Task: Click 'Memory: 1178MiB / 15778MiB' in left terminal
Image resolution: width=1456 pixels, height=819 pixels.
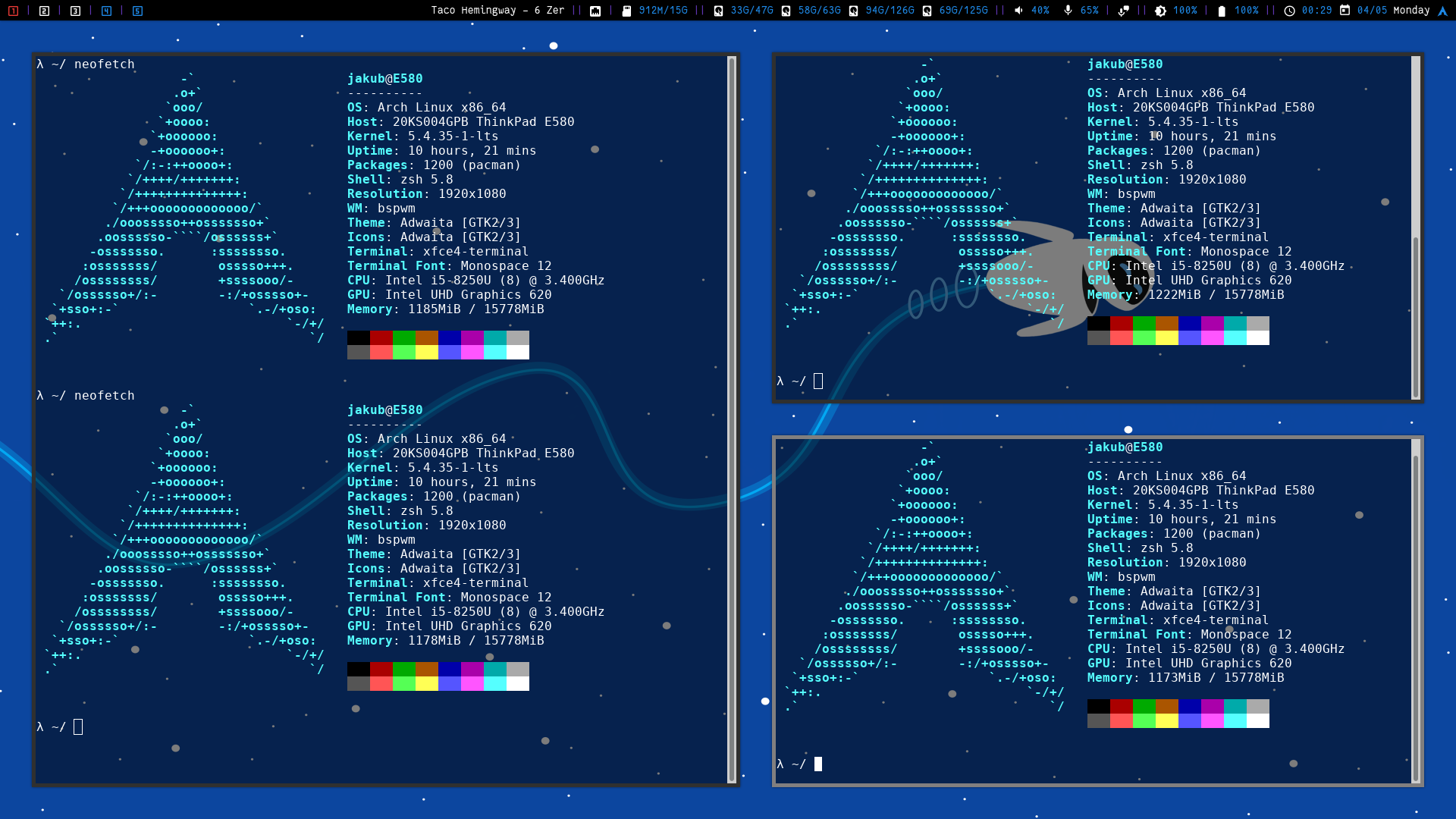Action: point(446,641)
